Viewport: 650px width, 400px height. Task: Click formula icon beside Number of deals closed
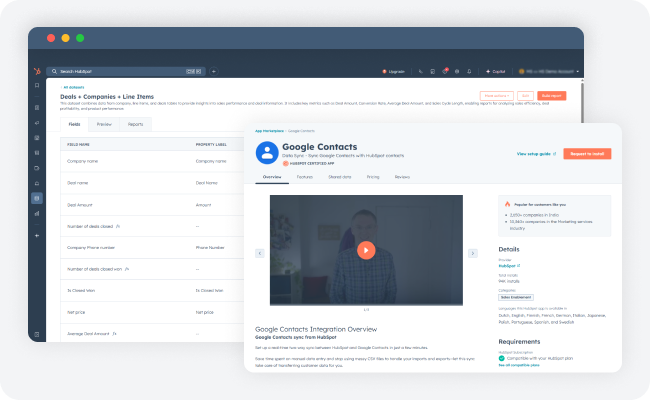[118, 226]
